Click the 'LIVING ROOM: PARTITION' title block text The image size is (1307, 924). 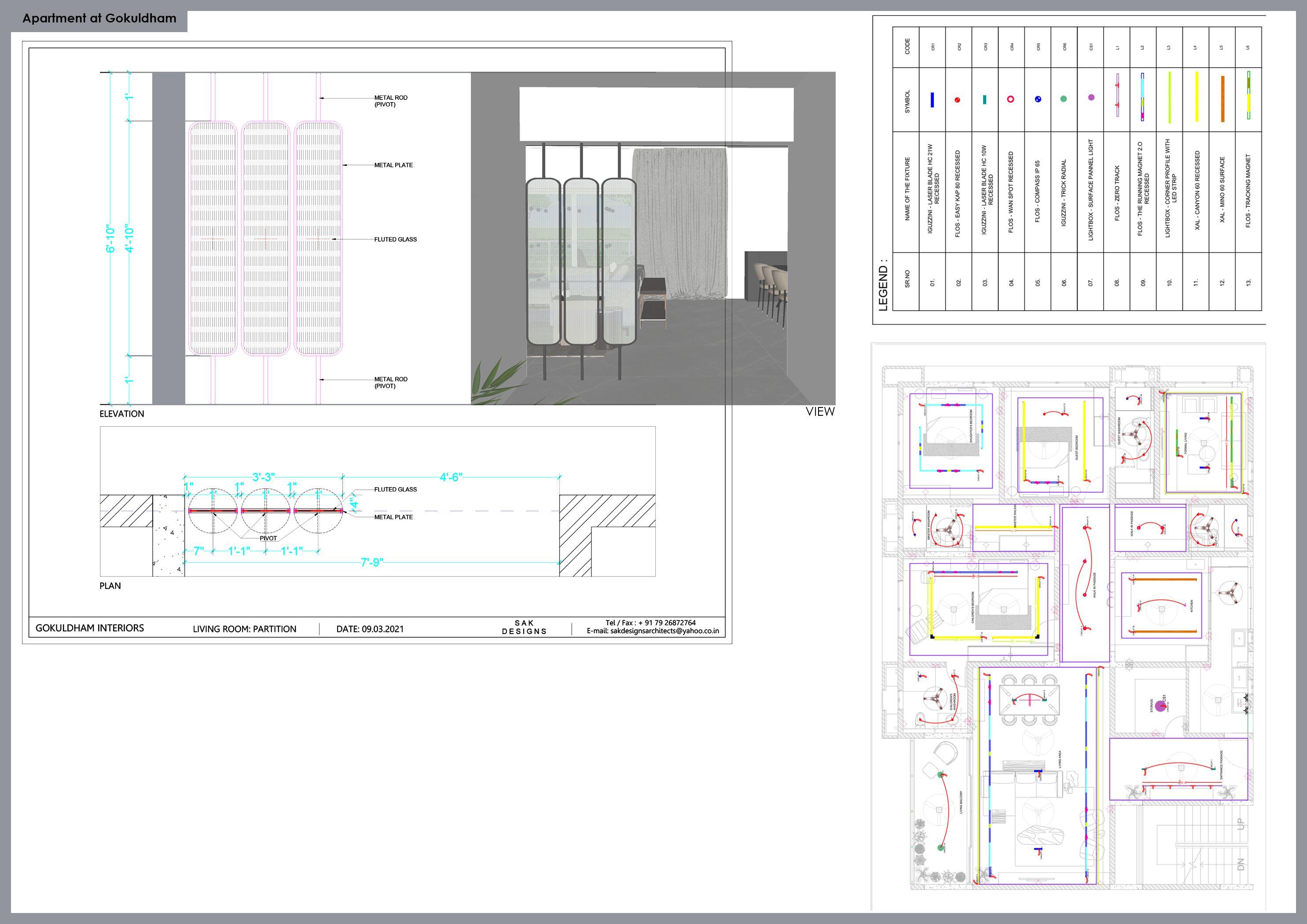pos(244,629)
